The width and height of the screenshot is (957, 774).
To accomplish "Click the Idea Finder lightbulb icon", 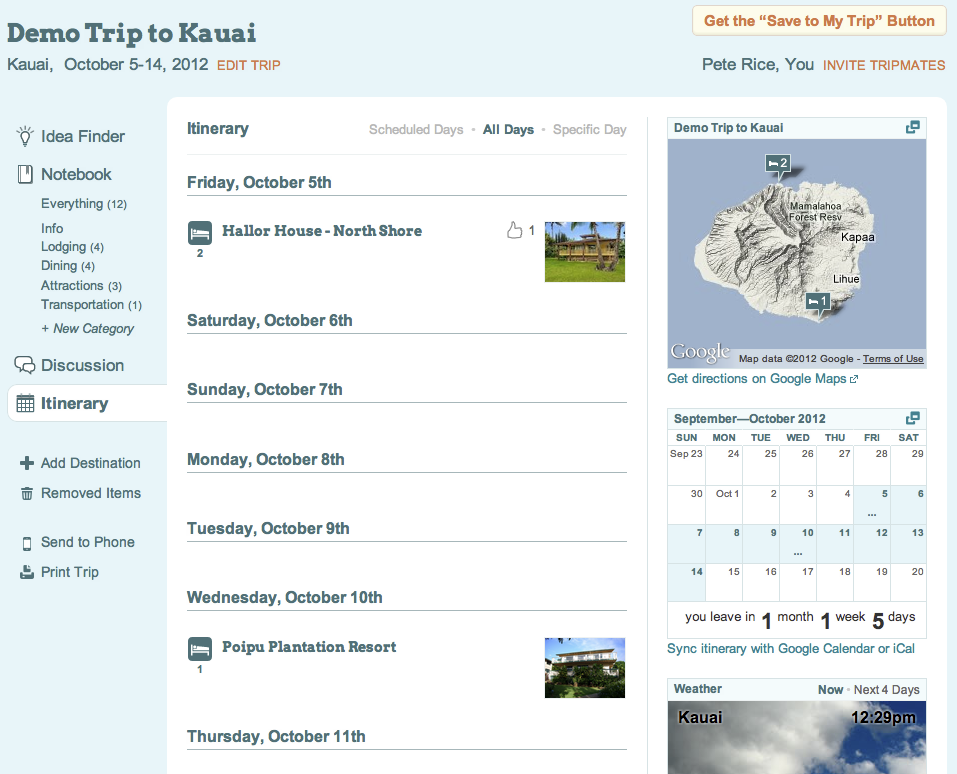I will point(25,136).
